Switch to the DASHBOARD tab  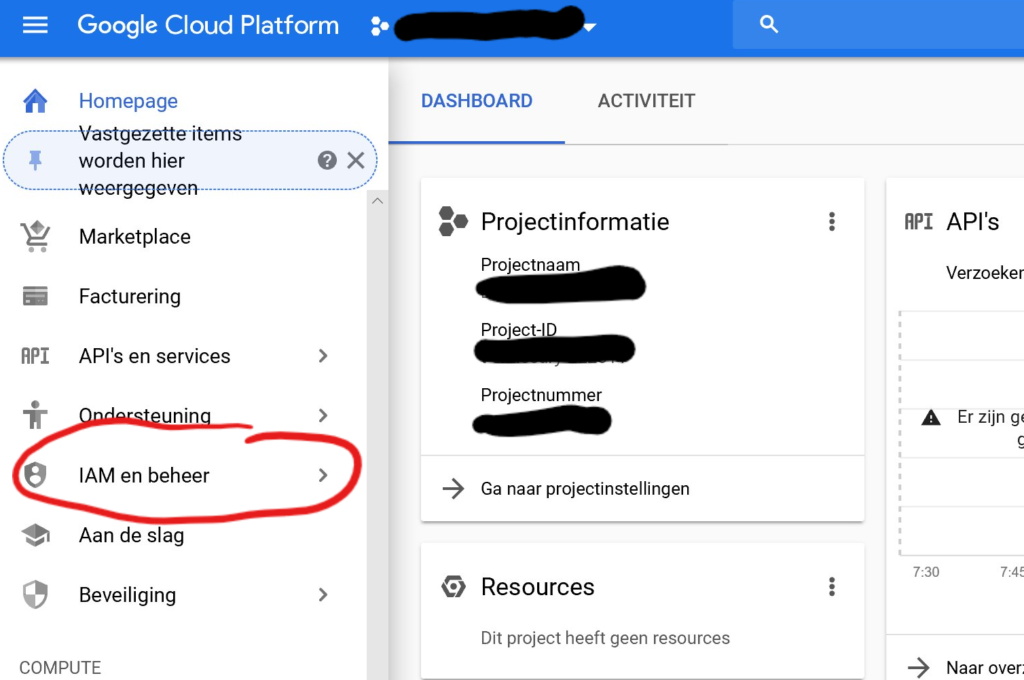click(x=477, y=101)
